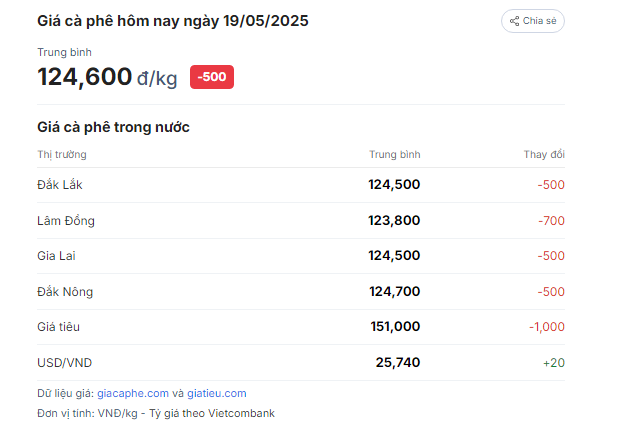Viewport: 636px width, 441px height.
Task: Select the Đắk Nông market row
Action: (301, 292)
